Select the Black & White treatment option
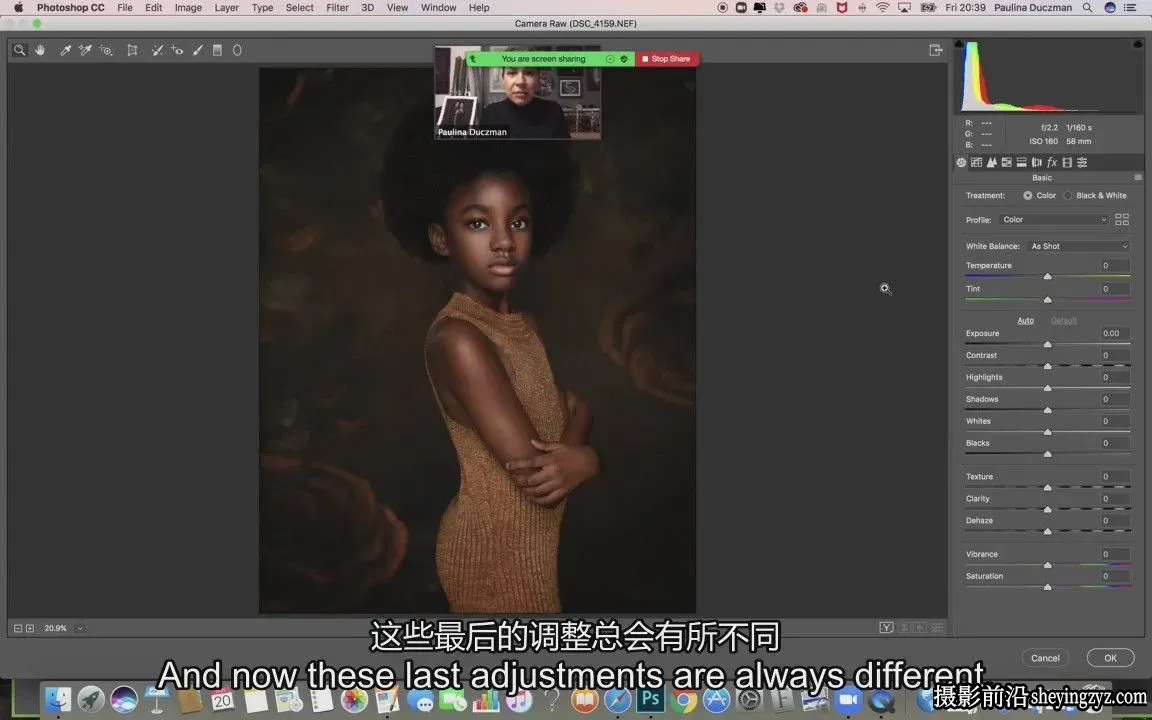Image resolution: width=1152 pixels, height=720 pixels. 1068,195
